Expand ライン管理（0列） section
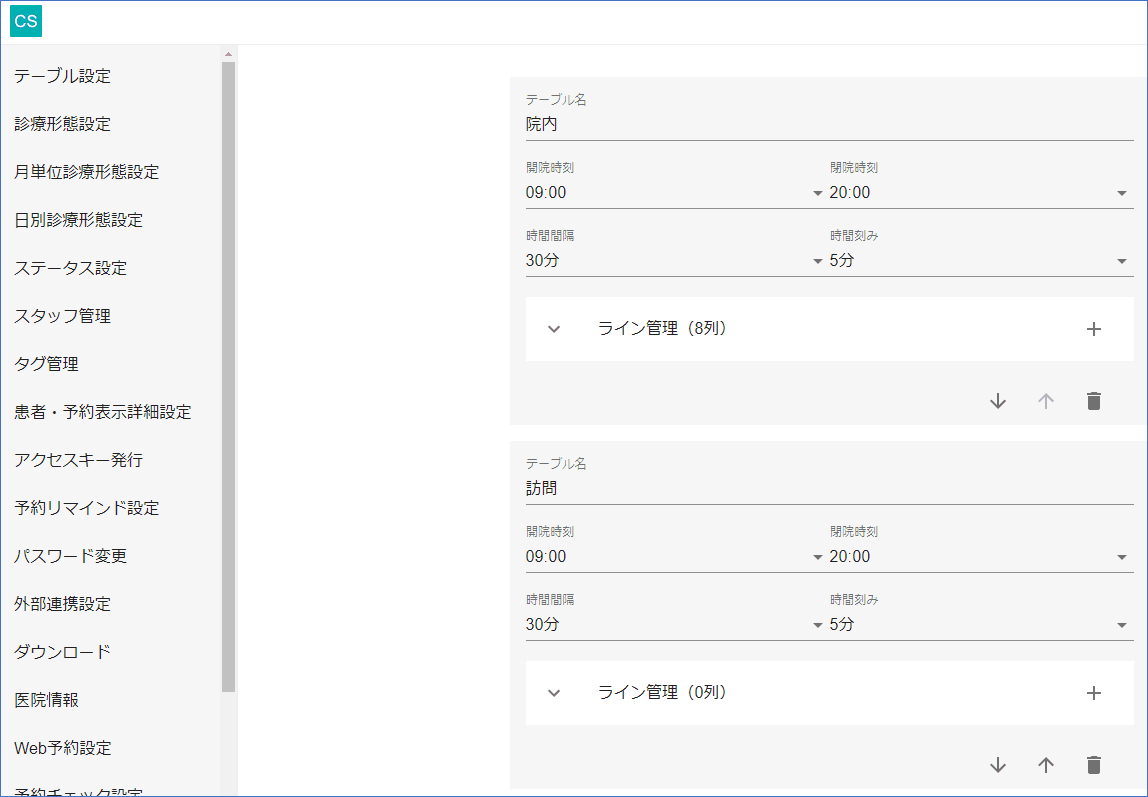The image size is (1148, 797). tap(554, 693)
